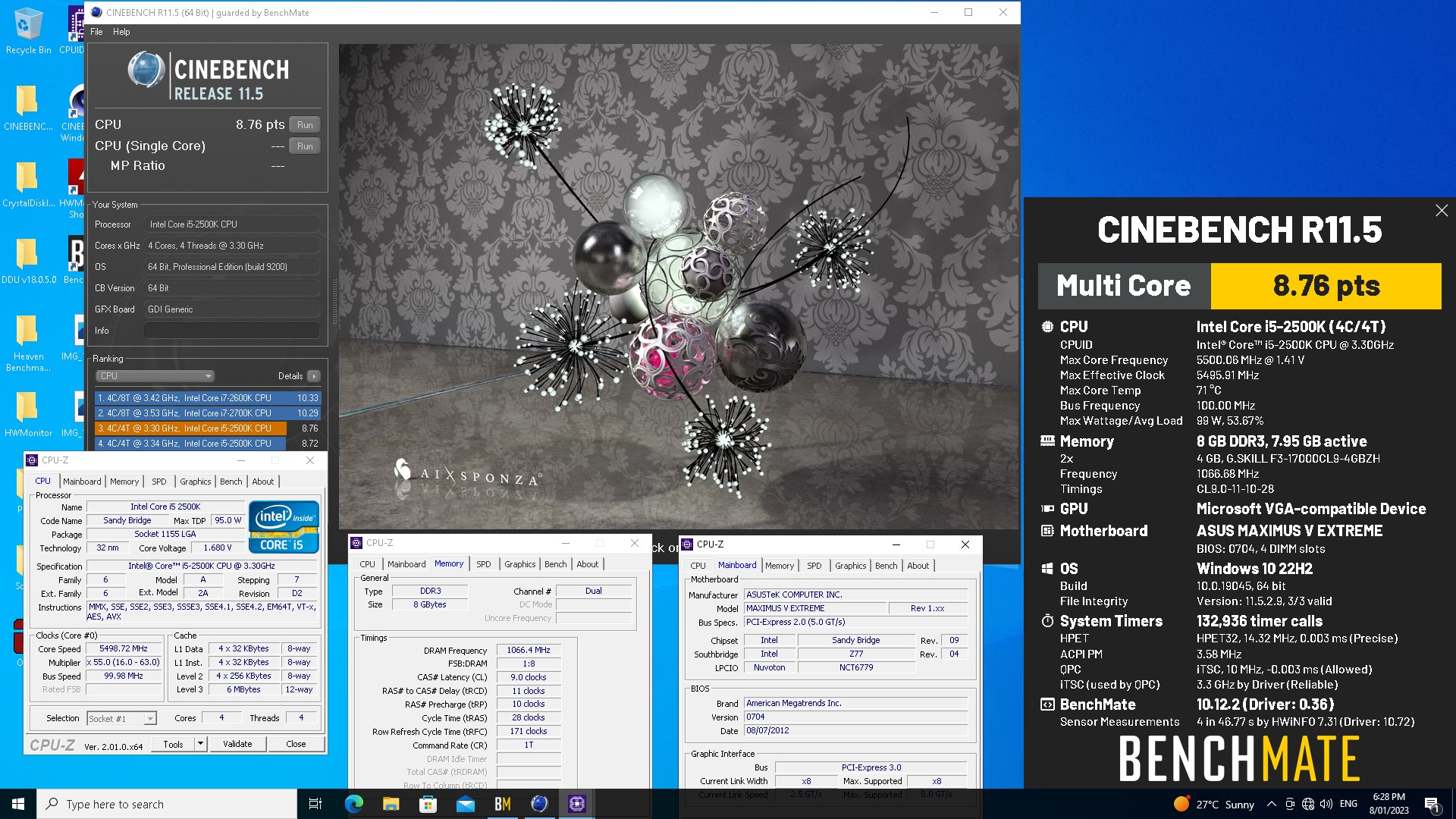Open Socket #1 selection dropdown in CPU-Z
1456x819 pixels.
pyautogui.click(x=121, y=718)
